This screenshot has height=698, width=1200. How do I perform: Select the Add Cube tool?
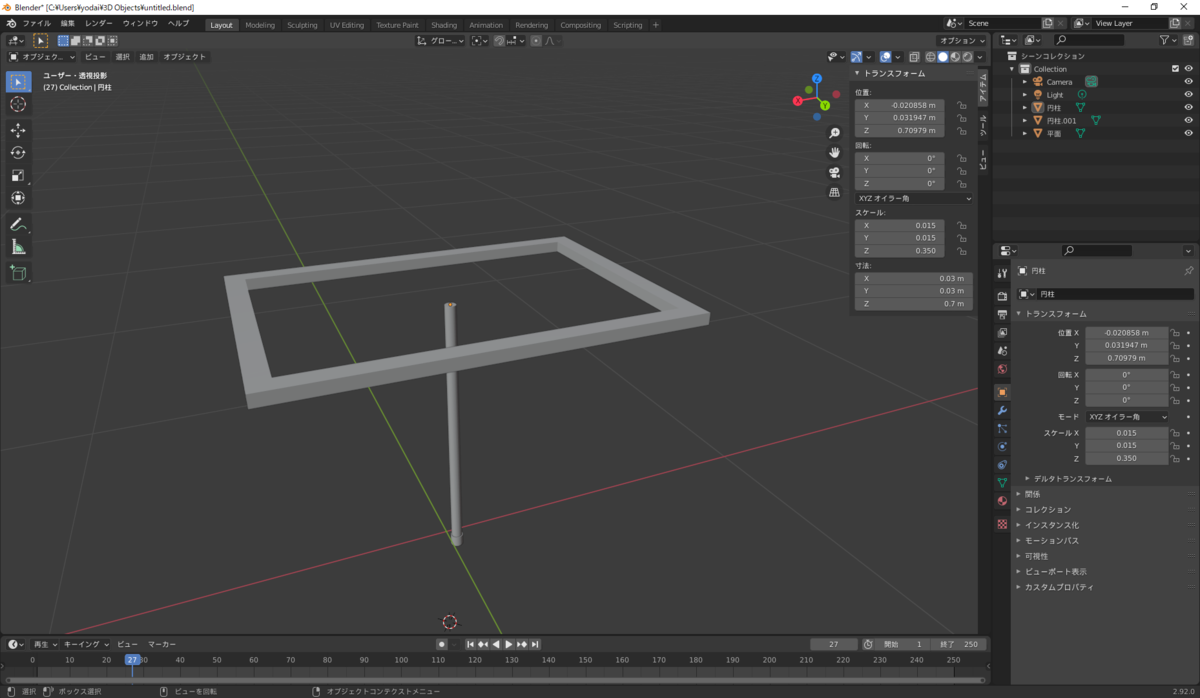18,273
